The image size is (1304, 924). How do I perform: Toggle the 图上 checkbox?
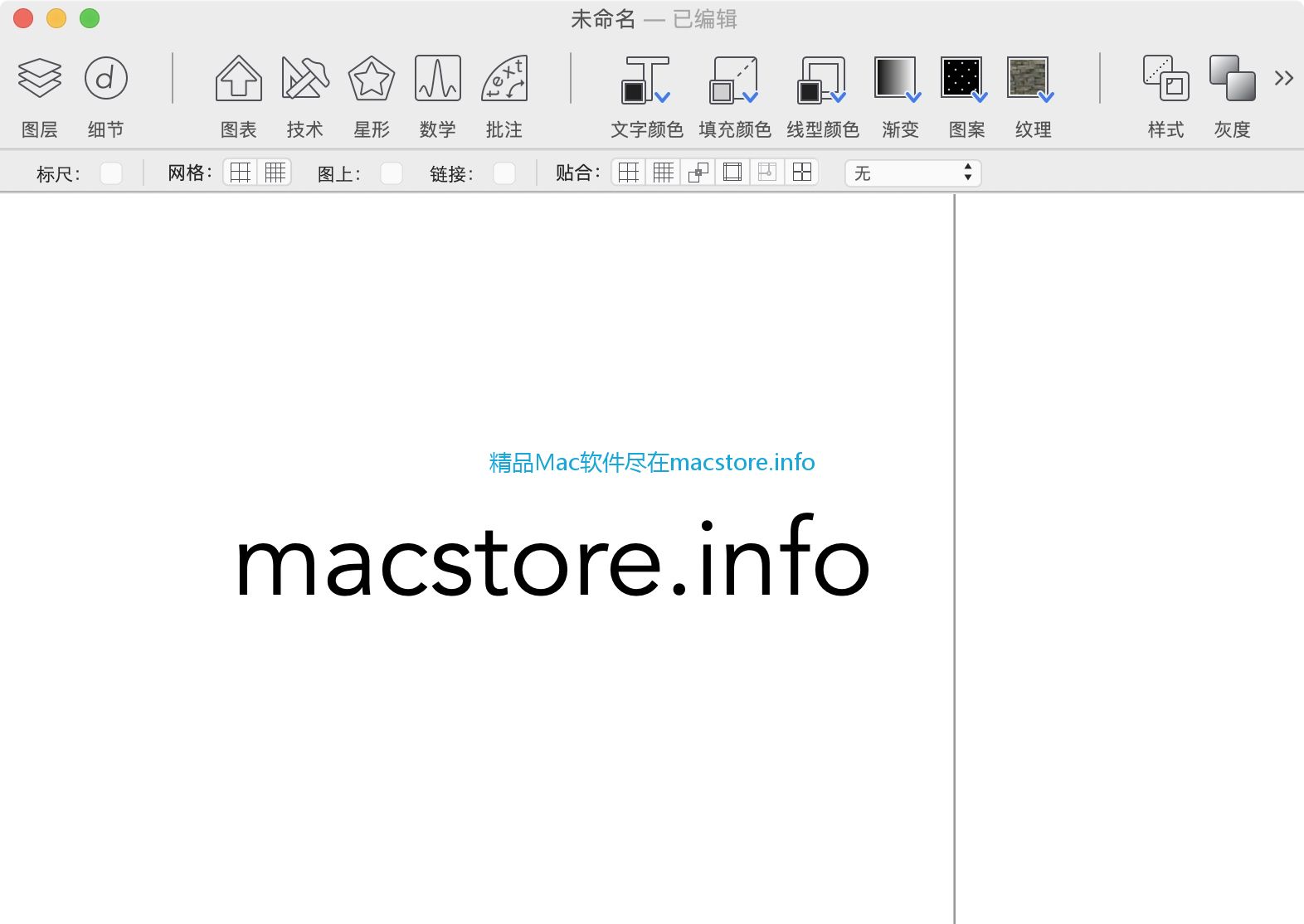392,173
